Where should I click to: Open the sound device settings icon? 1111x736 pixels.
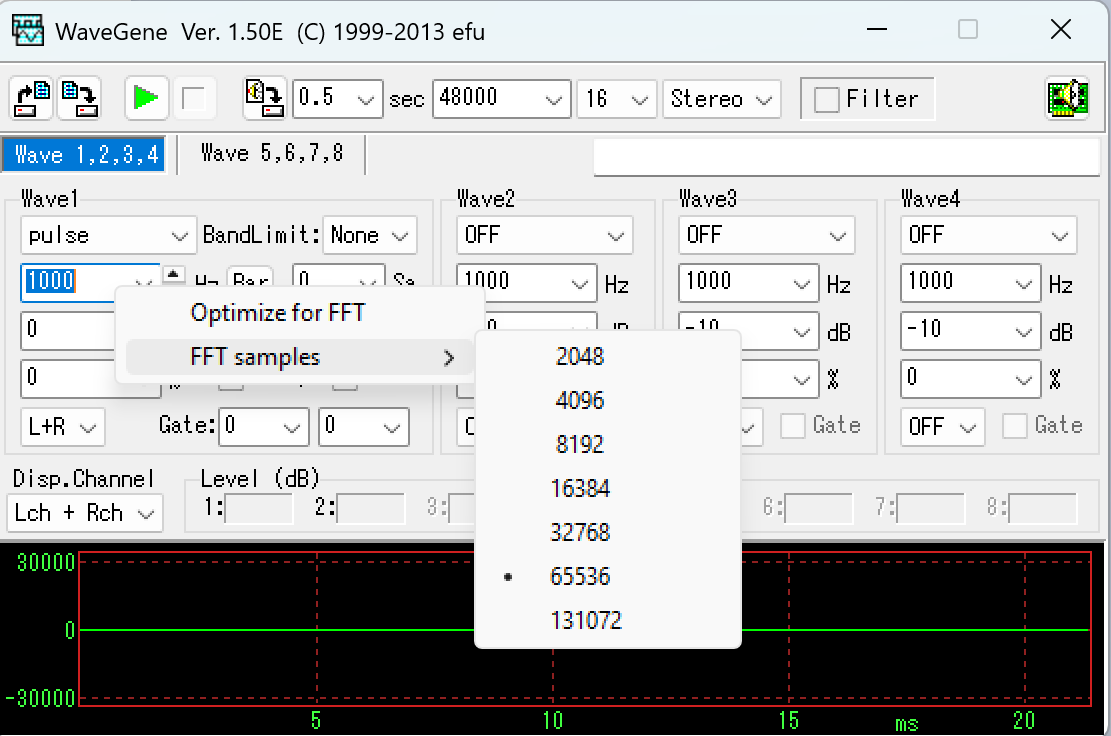point(1067,98)
